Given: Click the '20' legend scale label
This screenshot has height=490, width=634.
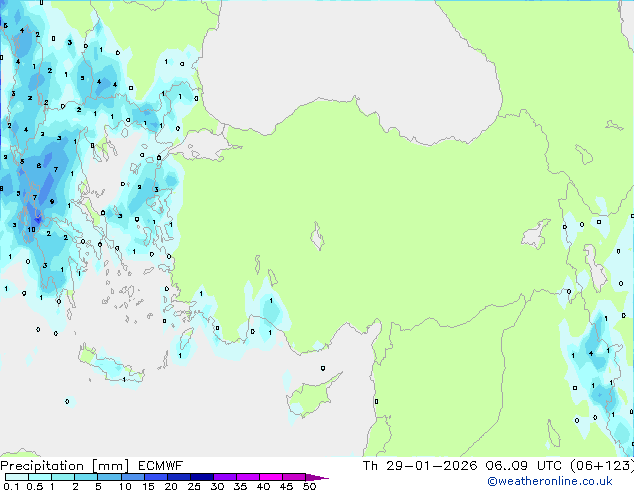Looking at the screenshot, I should 171,486.
